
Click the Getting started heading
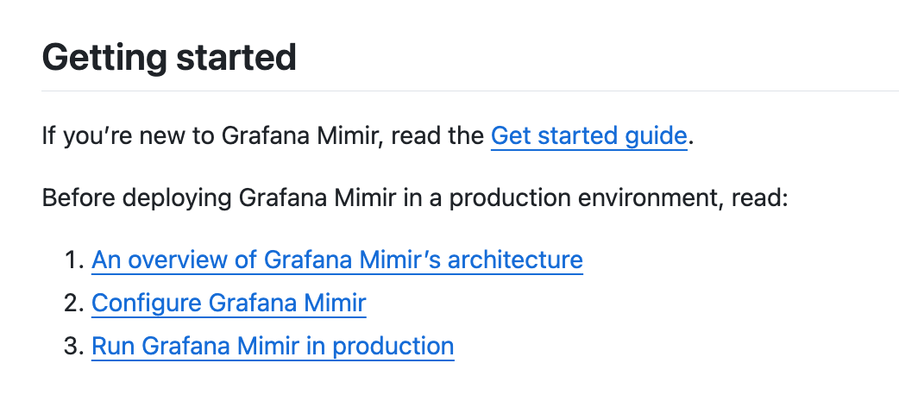point(169,57)
